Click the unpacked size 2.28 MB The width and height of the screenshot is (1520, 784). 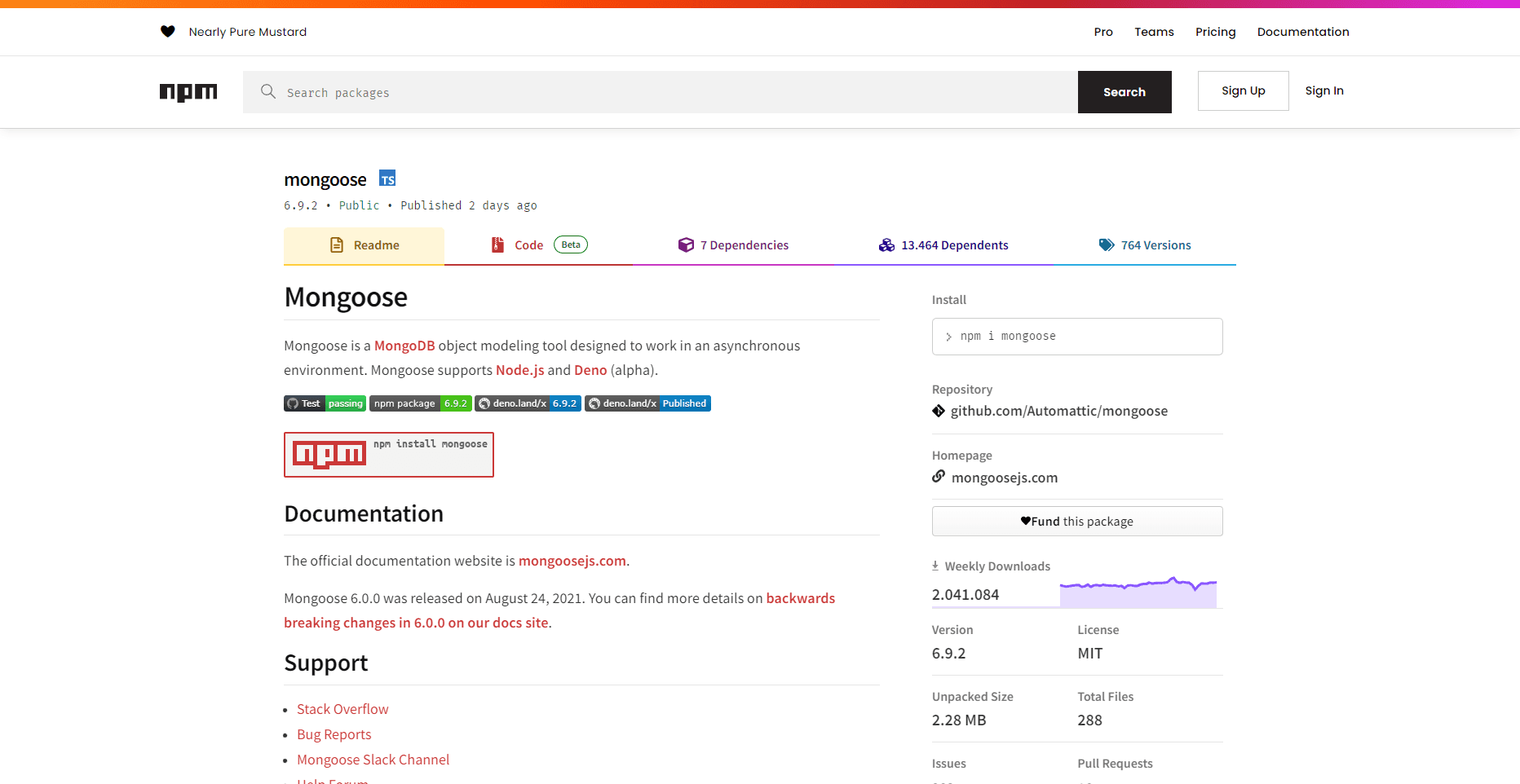click(x=959, y=720)
